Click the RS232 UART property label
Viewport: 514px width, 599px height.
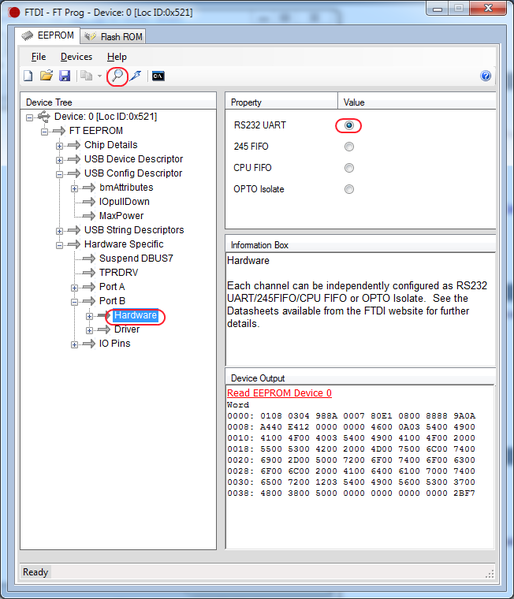(260, 125)
